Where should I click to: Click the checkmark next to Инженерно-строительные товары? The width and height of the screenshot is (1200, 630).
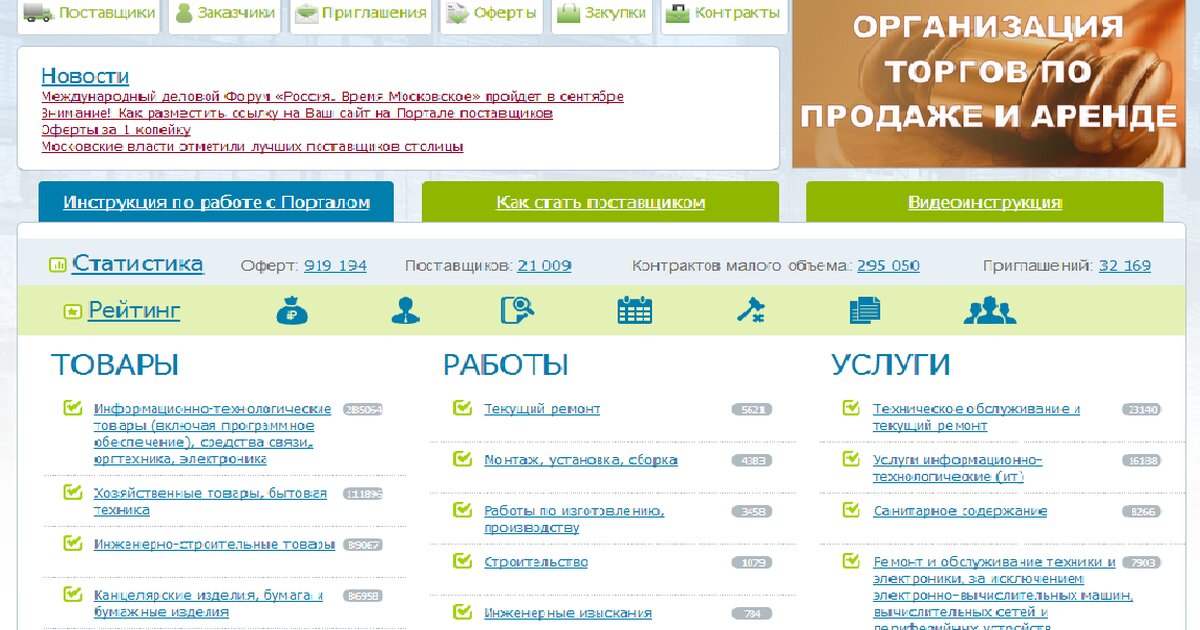pyautogui.click(x=72, y=544)
